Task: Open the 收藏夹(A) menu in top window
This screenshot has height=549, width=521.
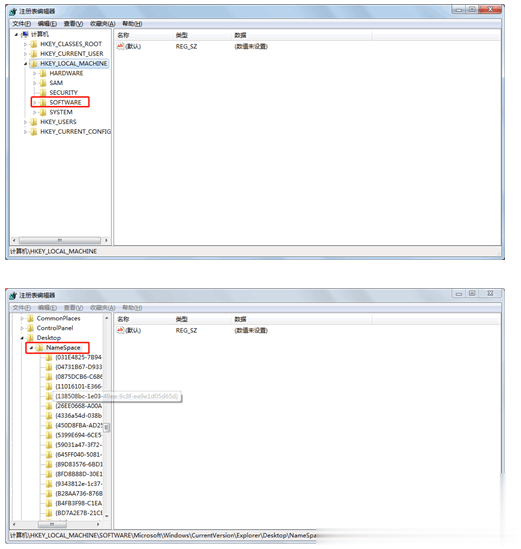Action: click(x=103, y=24)
